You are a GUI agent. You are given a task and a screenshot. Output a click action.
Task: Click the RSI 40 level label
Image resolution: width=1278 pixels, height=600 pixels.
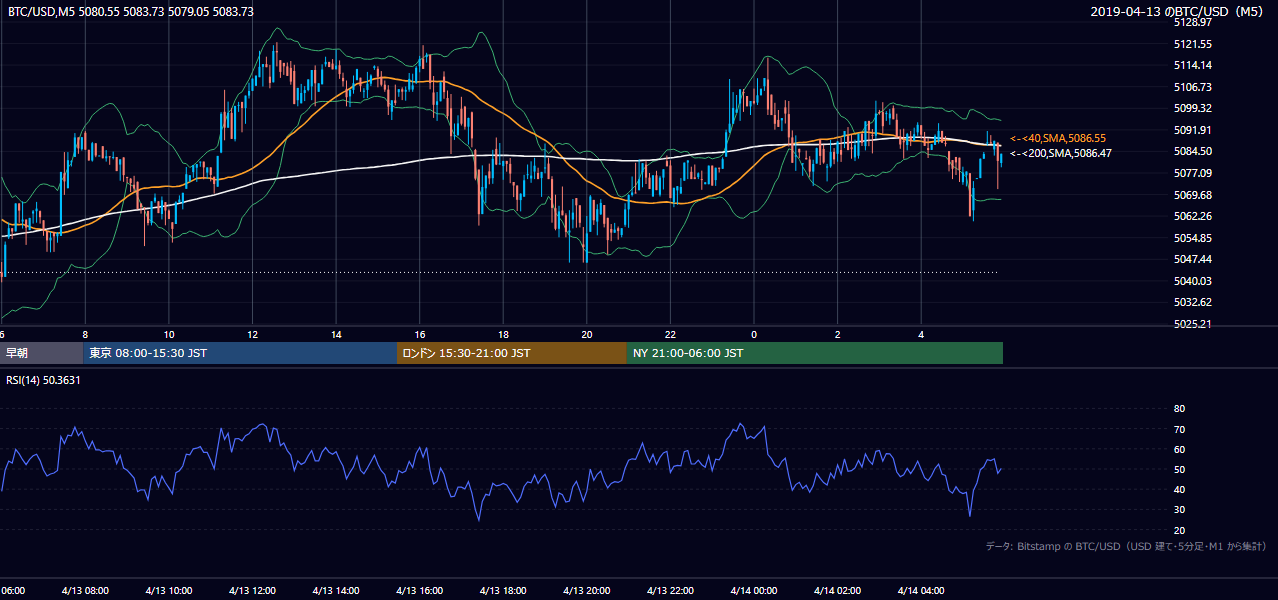pos(1179,489)
